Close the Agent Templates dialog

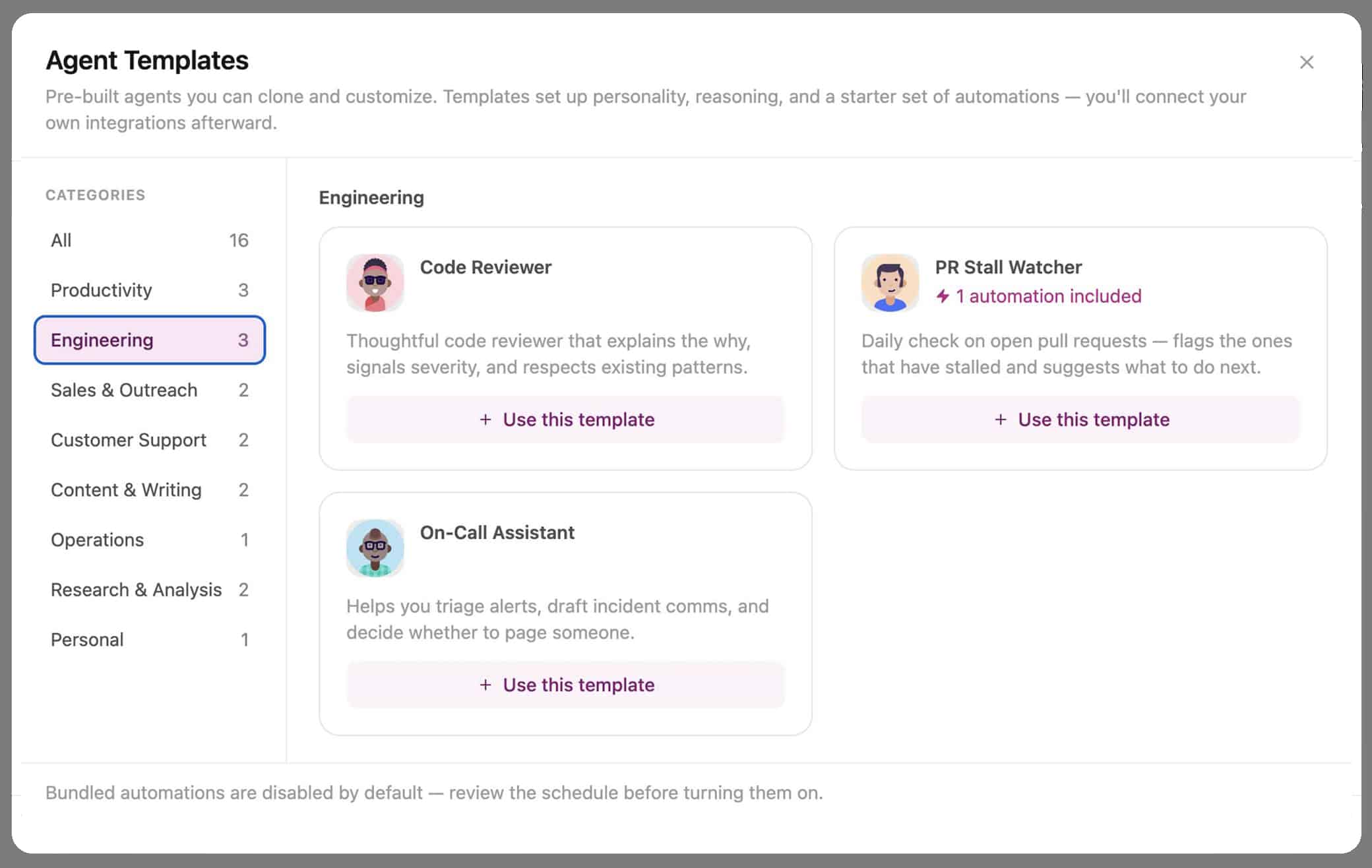pos(1306,62)
